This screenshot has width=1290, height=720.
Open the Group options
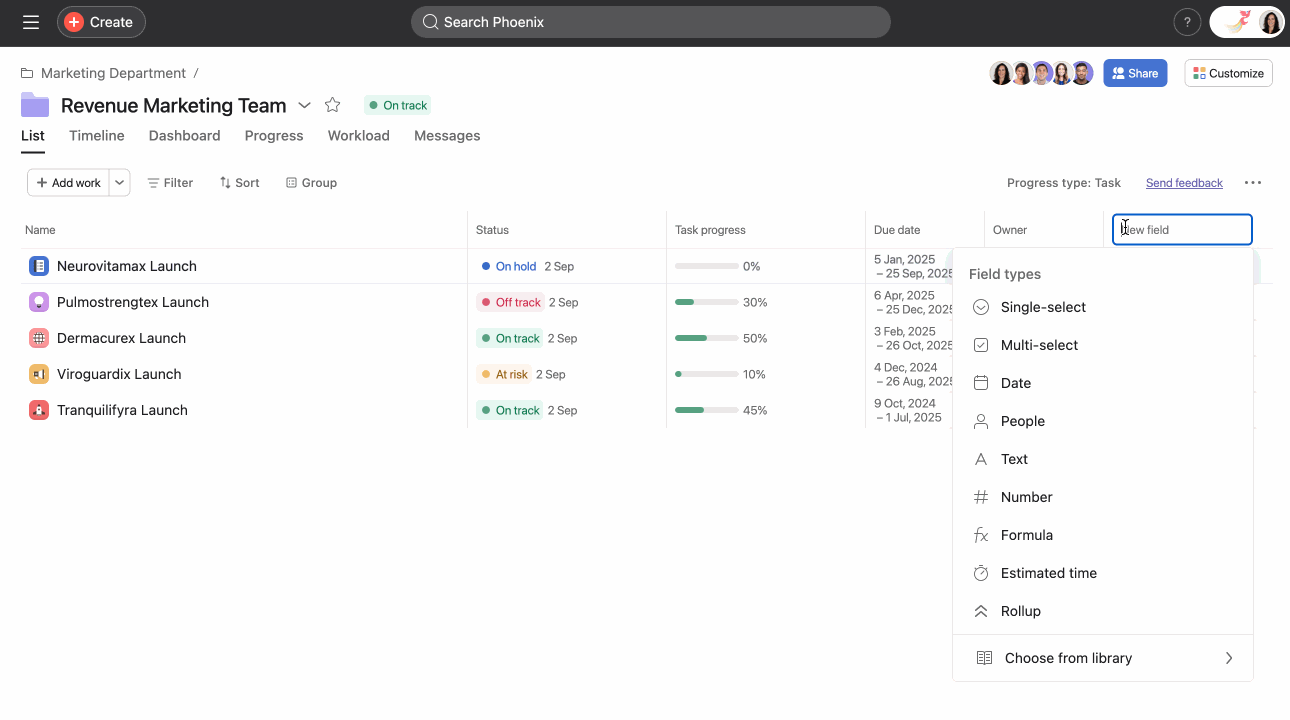point(311,182)
